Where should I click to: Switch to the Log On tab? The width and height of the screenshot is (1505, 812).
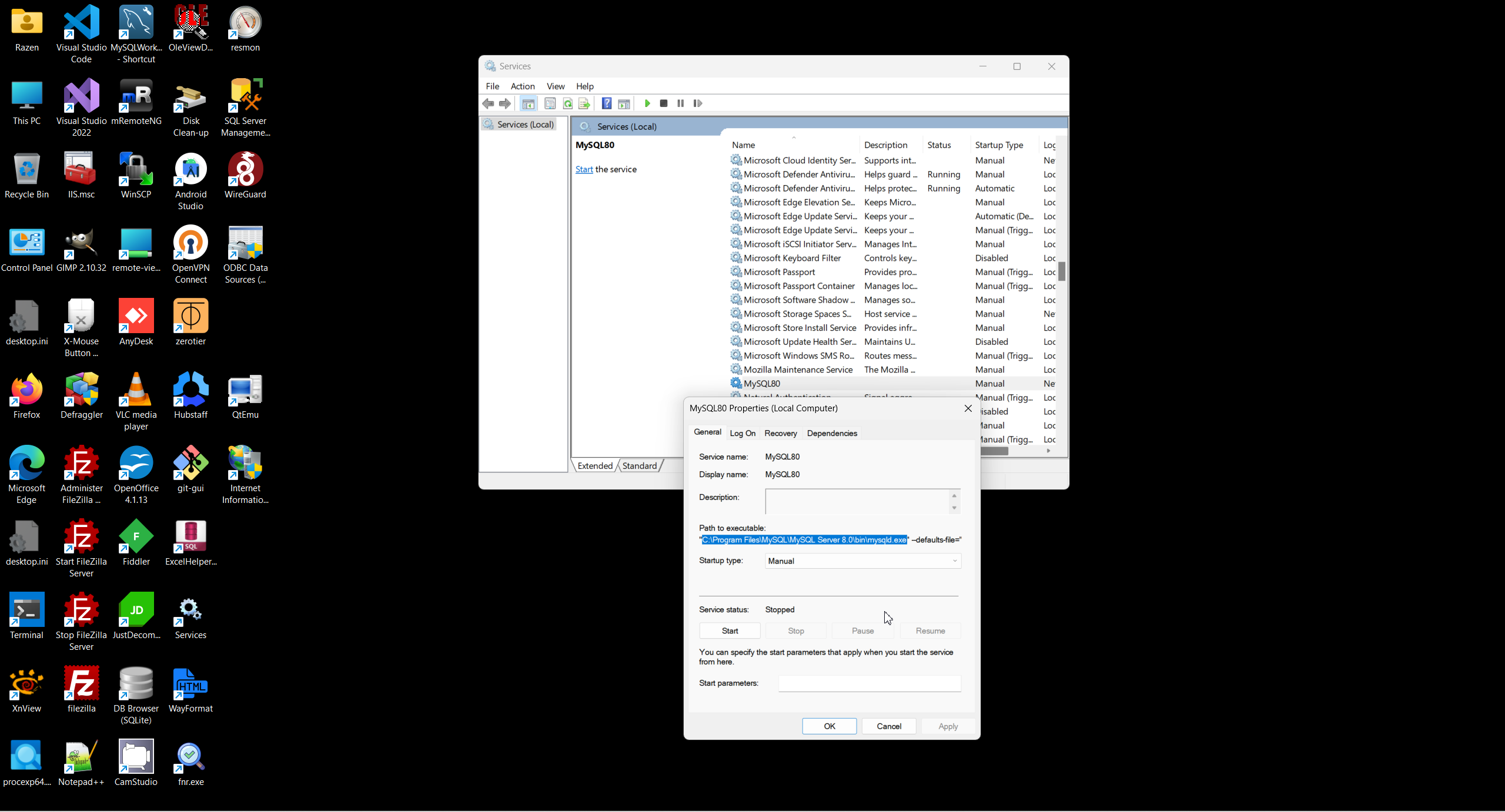[x=743, y=433]
